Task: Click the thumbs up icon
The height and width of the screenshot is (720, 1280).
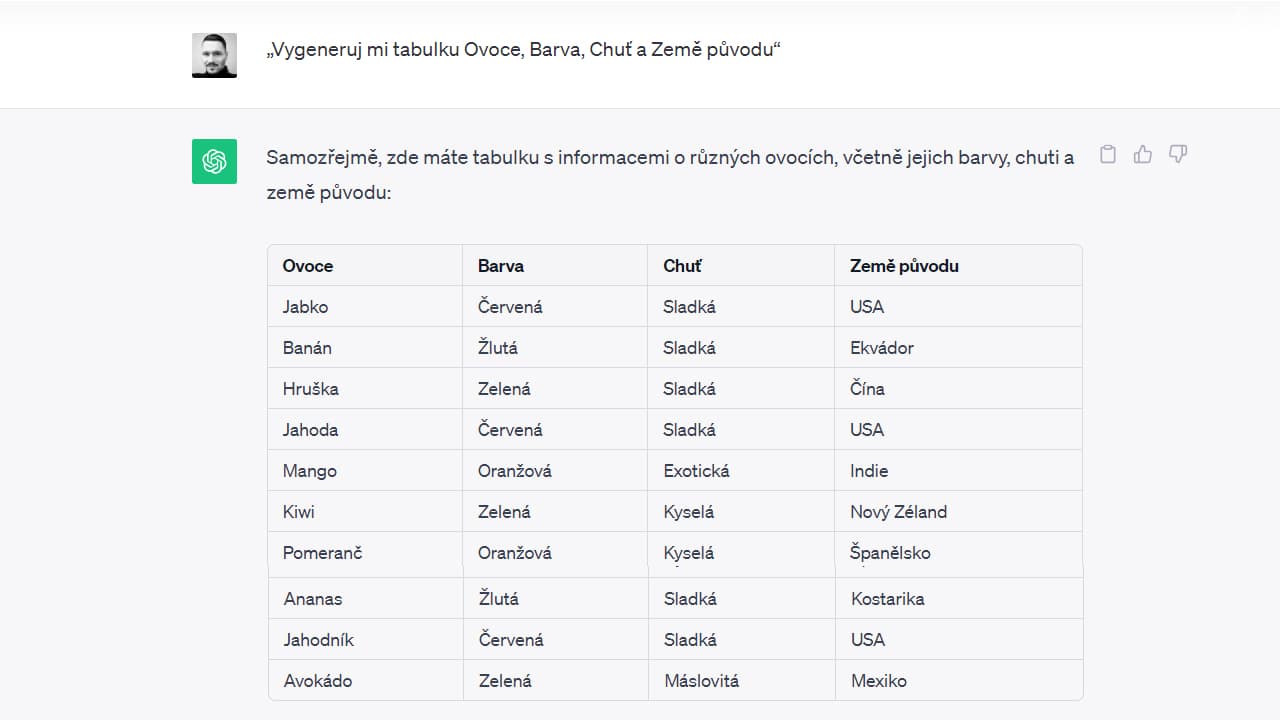Action: (1143, 154)
